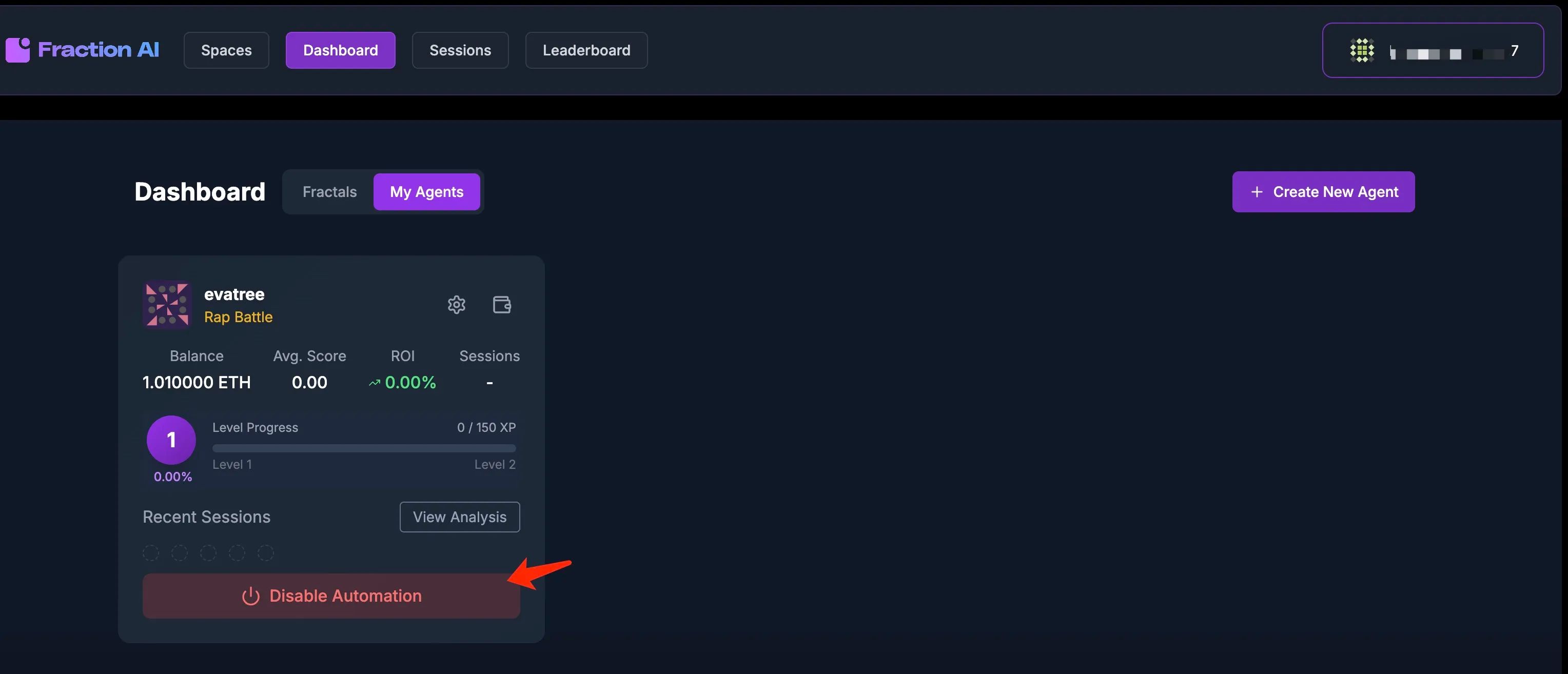The height and width of the screenshot is (674, 1568).
Task: Click View Analysis button
Action: pos(460,517)
